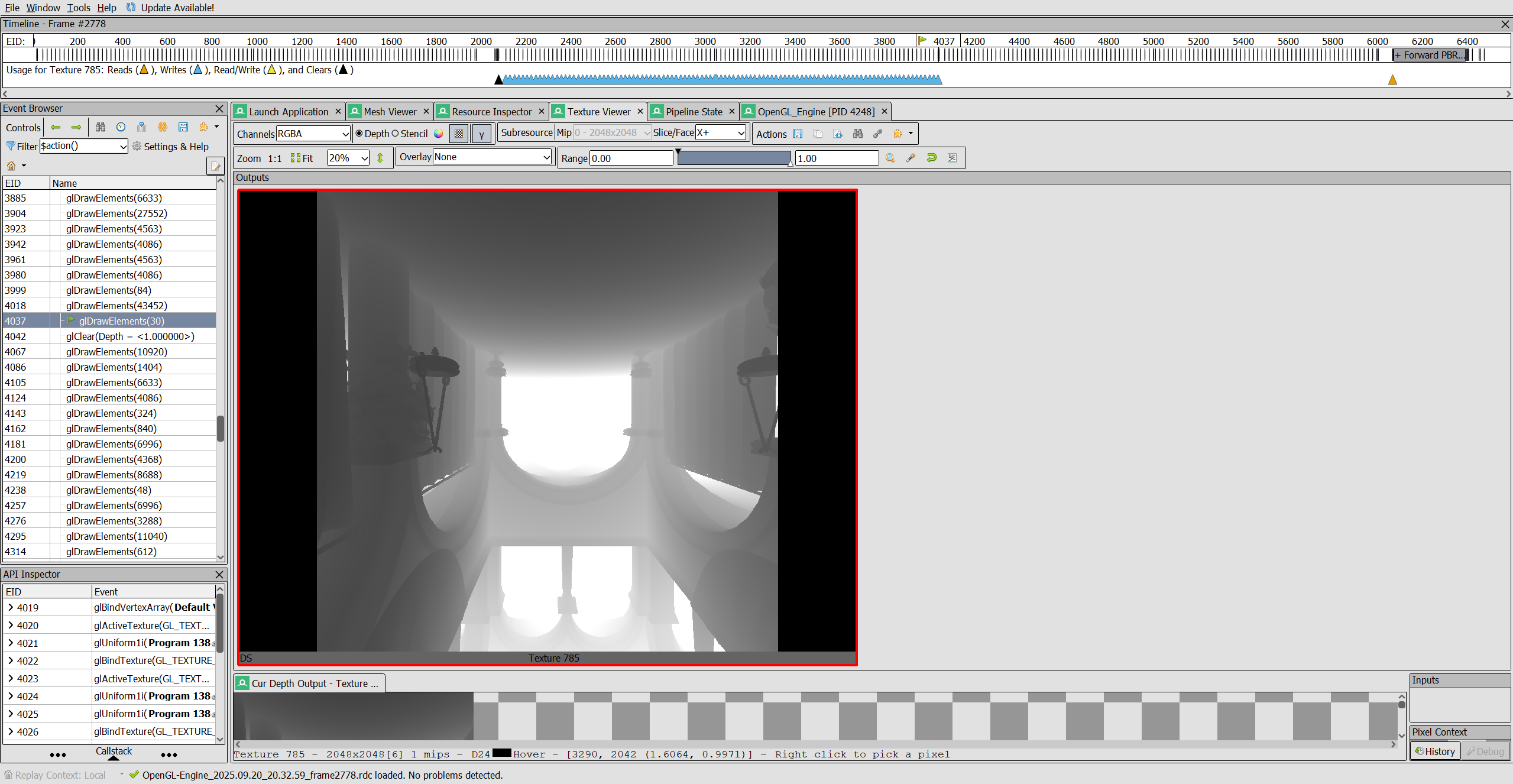Screen dimensions: 1513x784
Task: Click the zoom-in range magnifier icon
Action: click(890, 158)
